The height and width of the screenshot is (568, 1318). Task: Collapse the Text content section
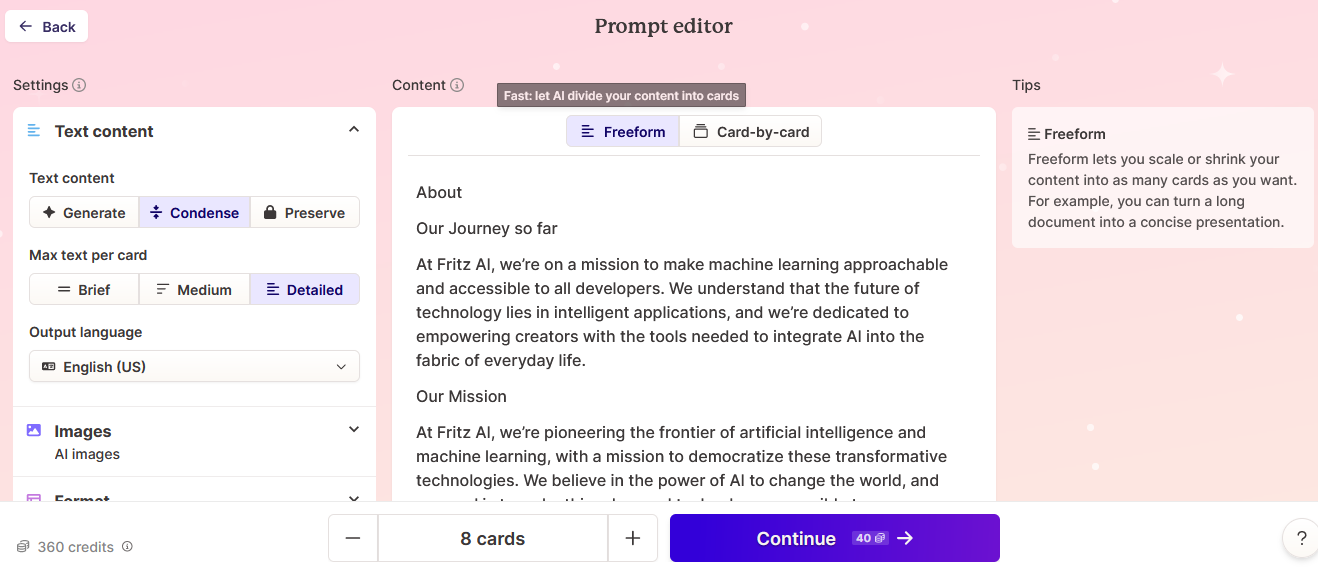(x=353, y=130)
